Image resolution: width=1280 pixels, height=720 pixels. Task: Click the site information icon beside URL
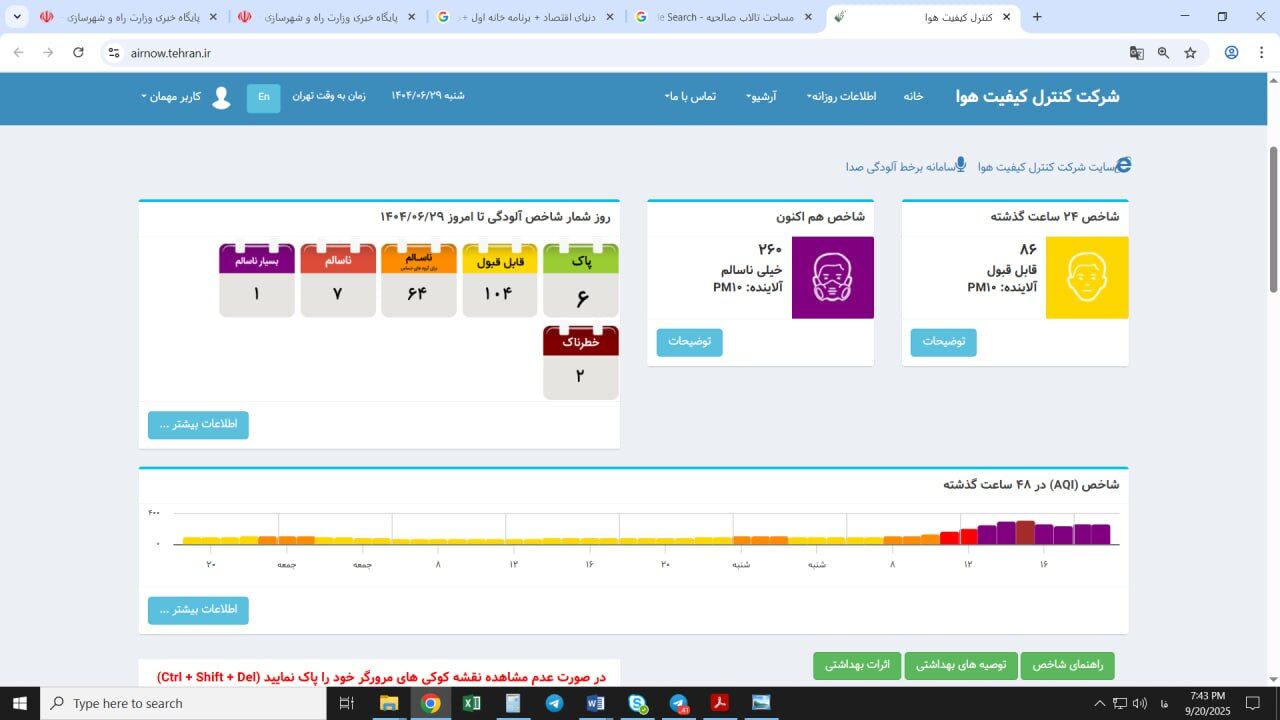113,53
